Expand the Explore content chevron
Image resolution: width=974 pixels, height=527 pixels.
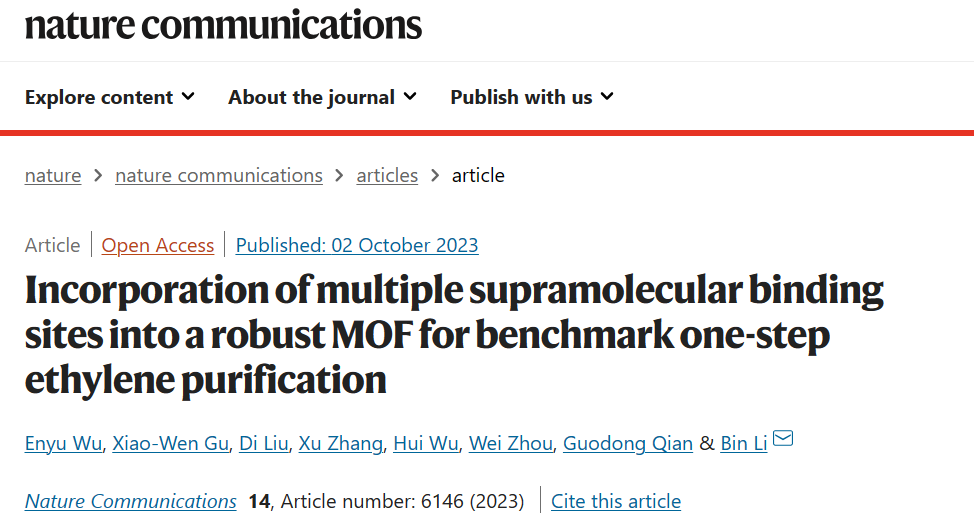[x=188, y=97]
